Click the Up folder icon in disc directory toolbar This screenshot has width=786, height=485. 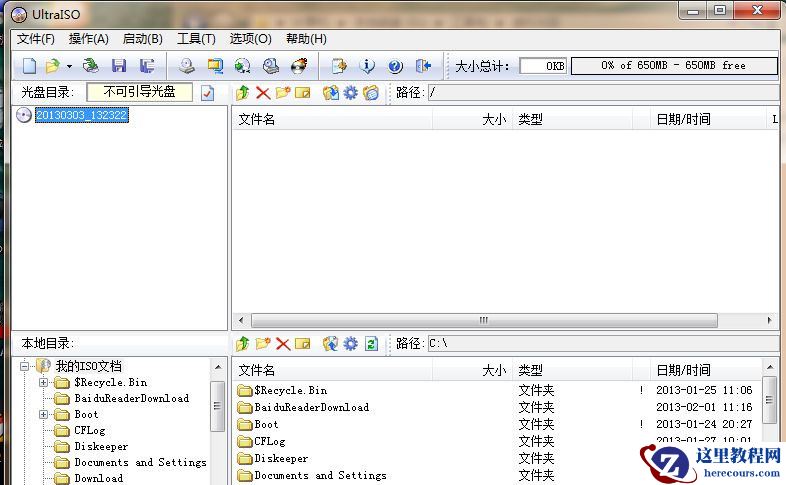[x=243, y=92]
